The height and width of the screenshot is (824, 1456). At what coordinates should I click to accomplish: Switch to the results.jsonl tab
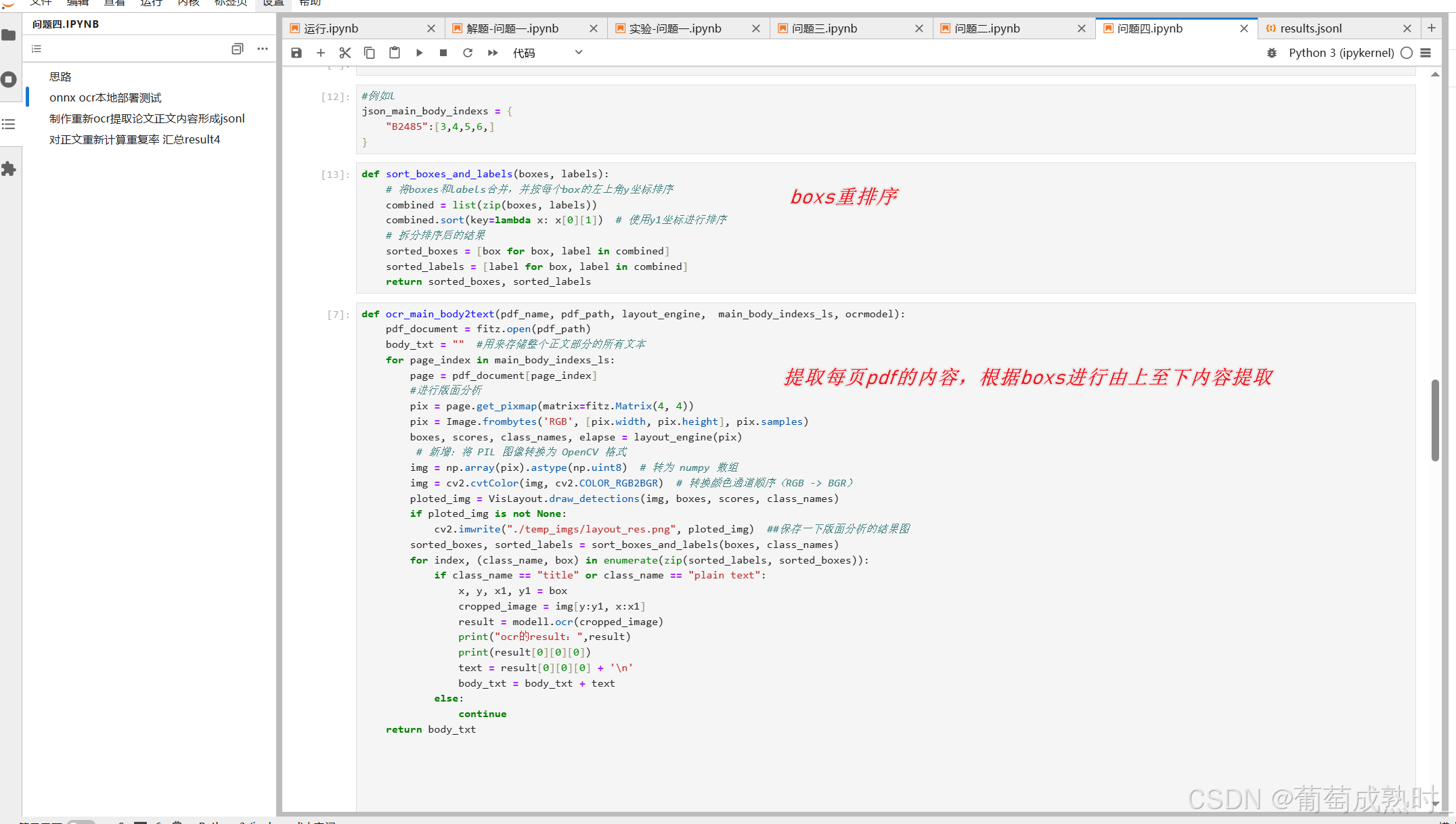pos(1310,28)
